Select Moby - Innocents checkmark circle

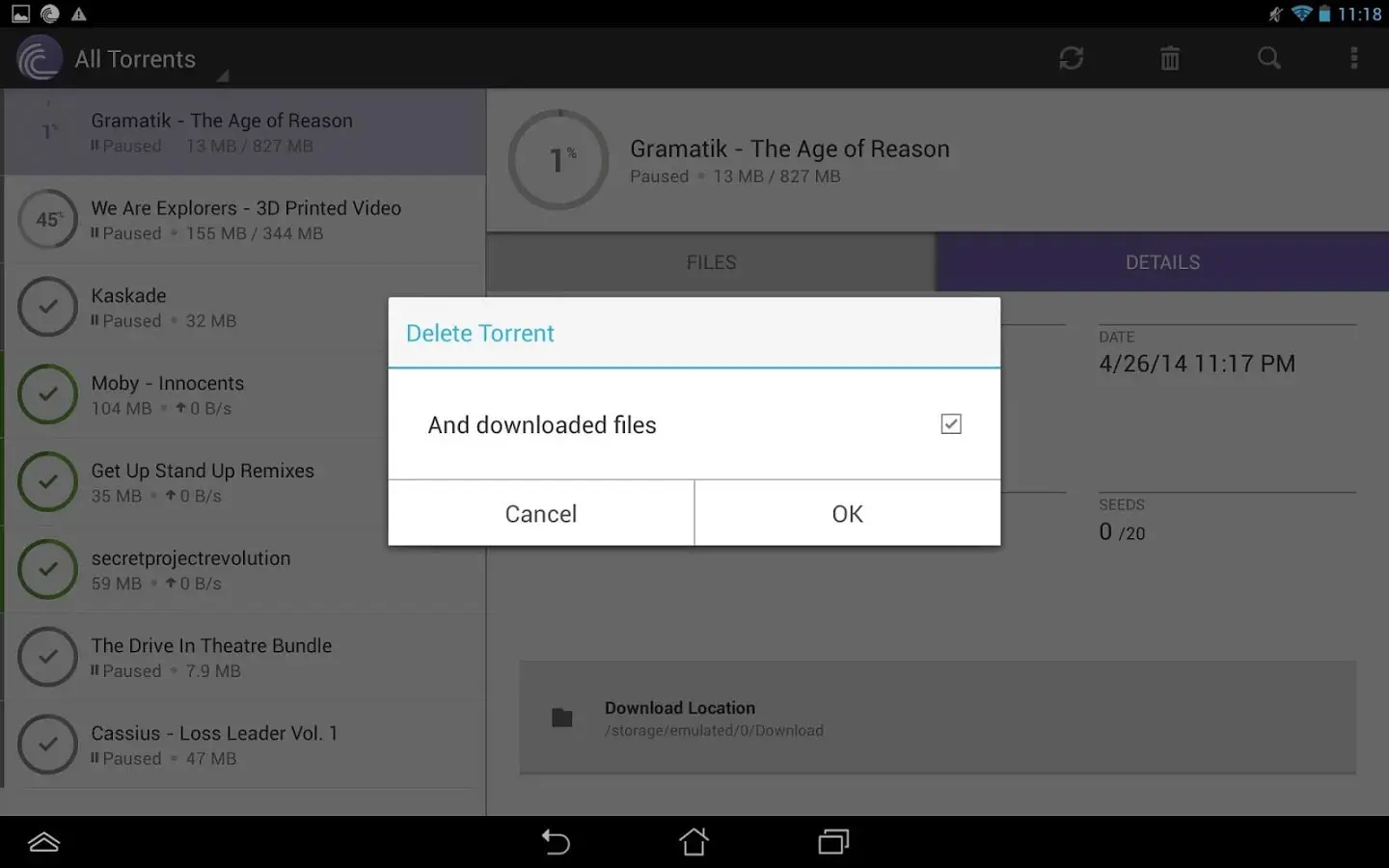(x=47, y=393)
